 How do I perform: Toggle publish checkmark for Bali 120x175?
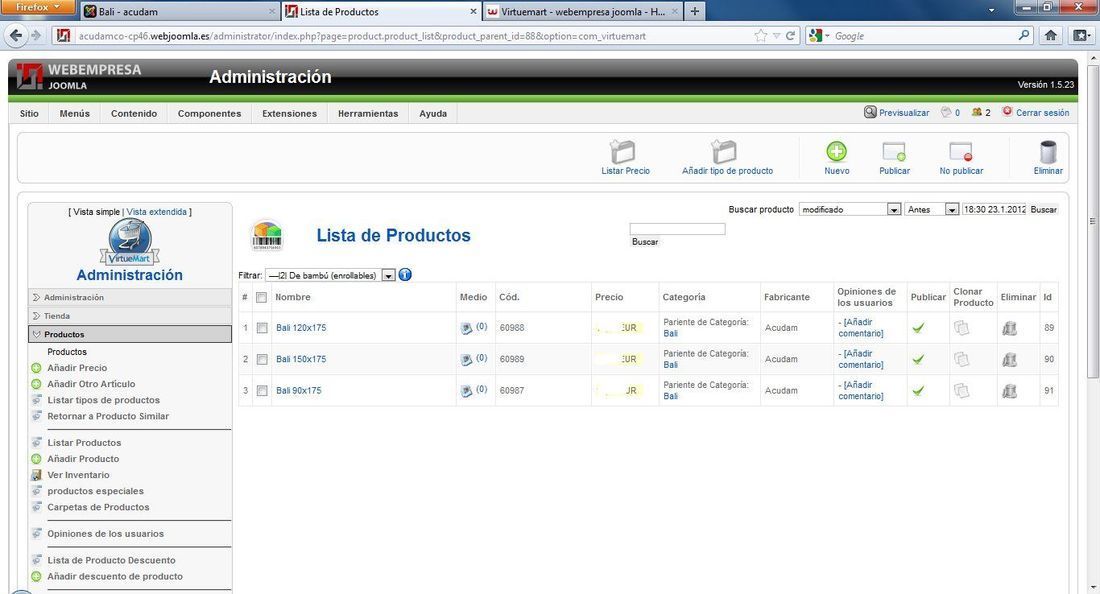918,328
